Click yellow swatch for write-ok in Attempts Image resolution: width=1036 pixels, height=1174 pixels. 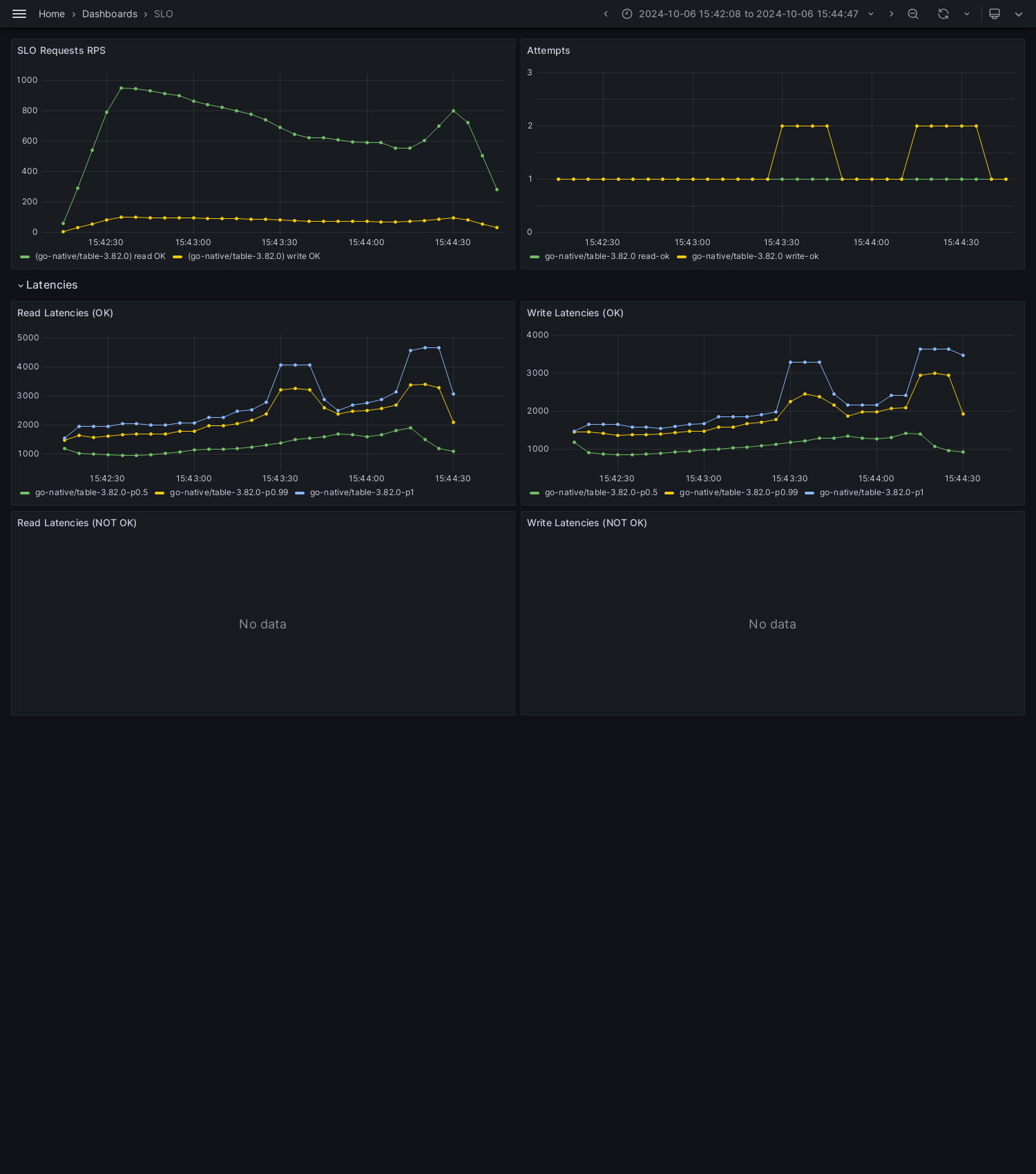pyautogui.click(x=682, y=257)
